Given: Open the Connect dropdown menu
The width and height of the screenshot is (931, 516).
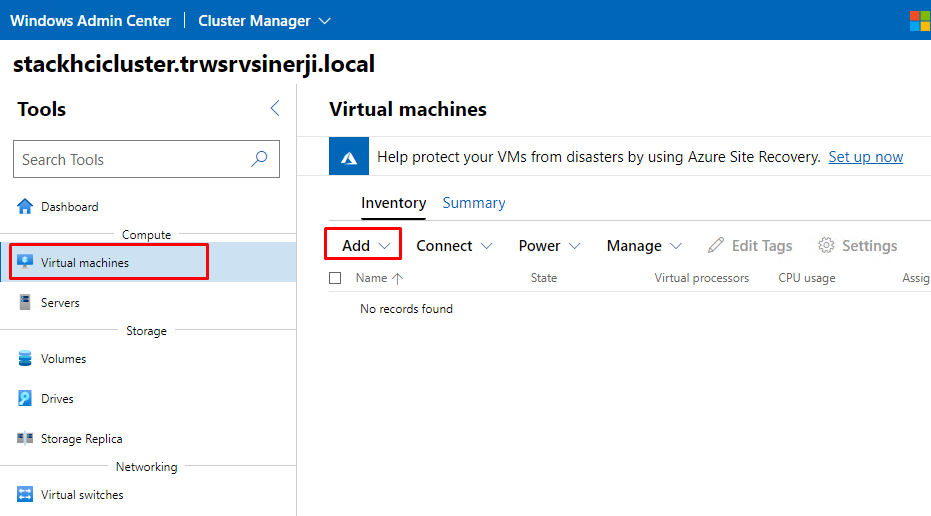Looking at the screenshot, I should (454, 245).
